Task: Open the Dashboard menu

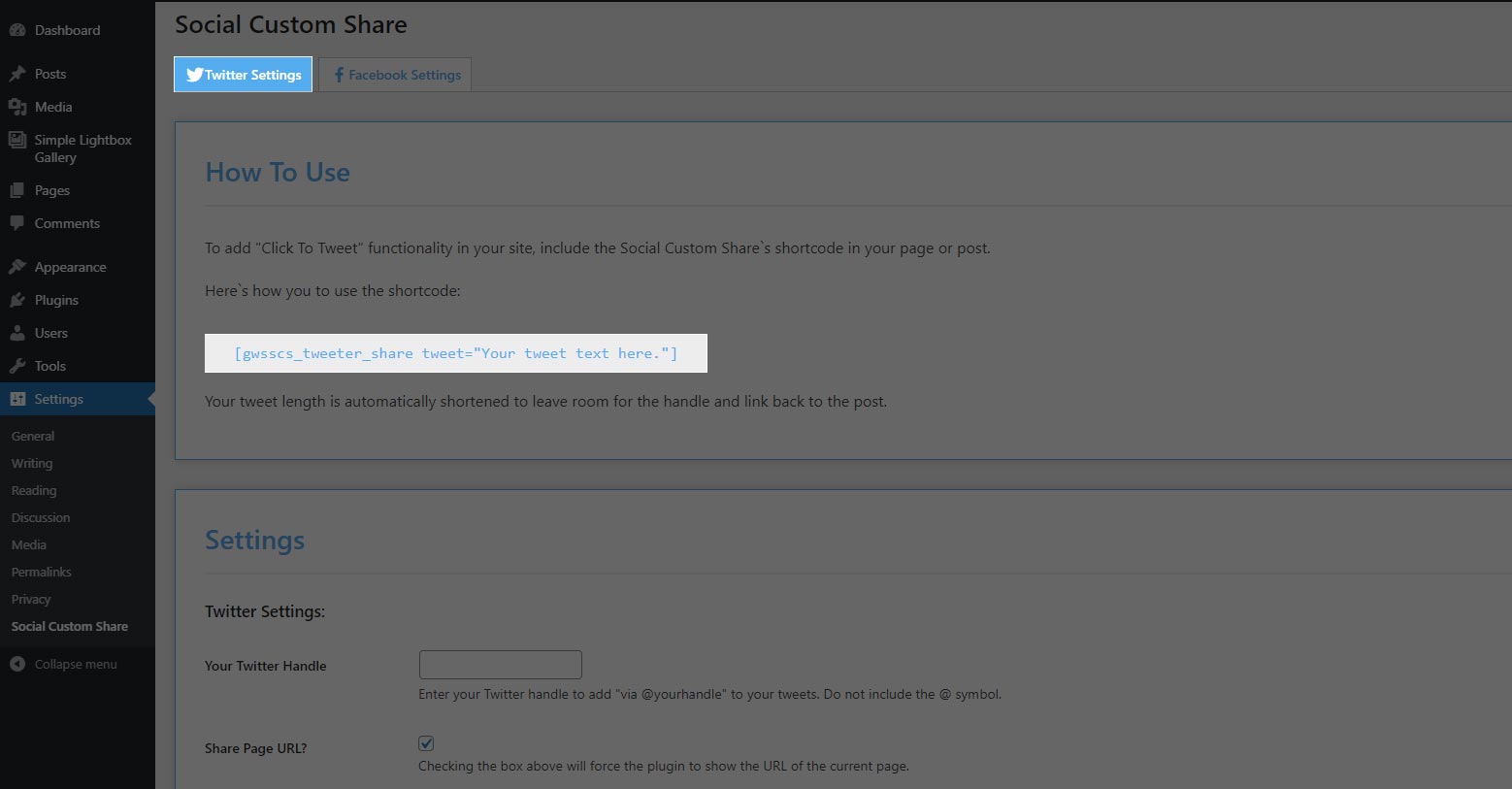Action: pyautogui.click(x=78, y=30)
